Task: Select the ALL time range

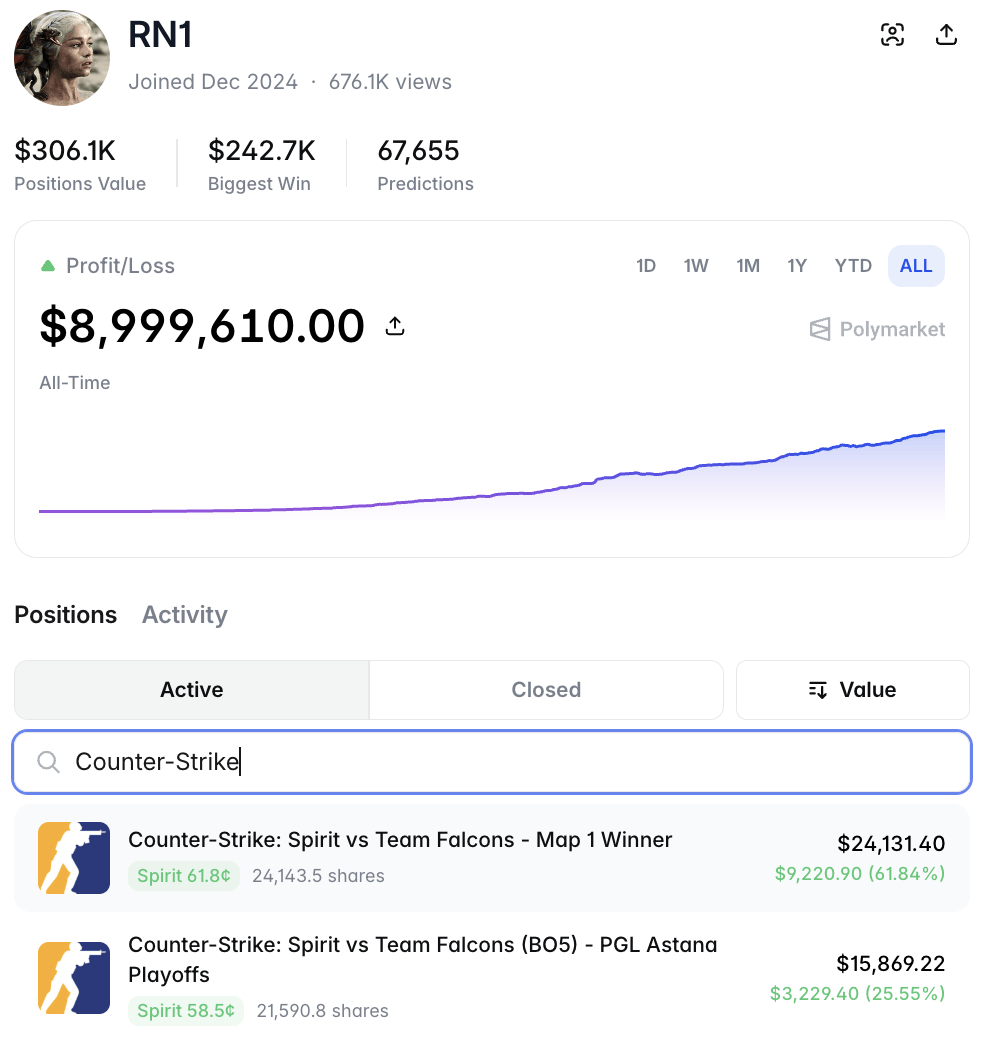Action: [x=916, y=266]
